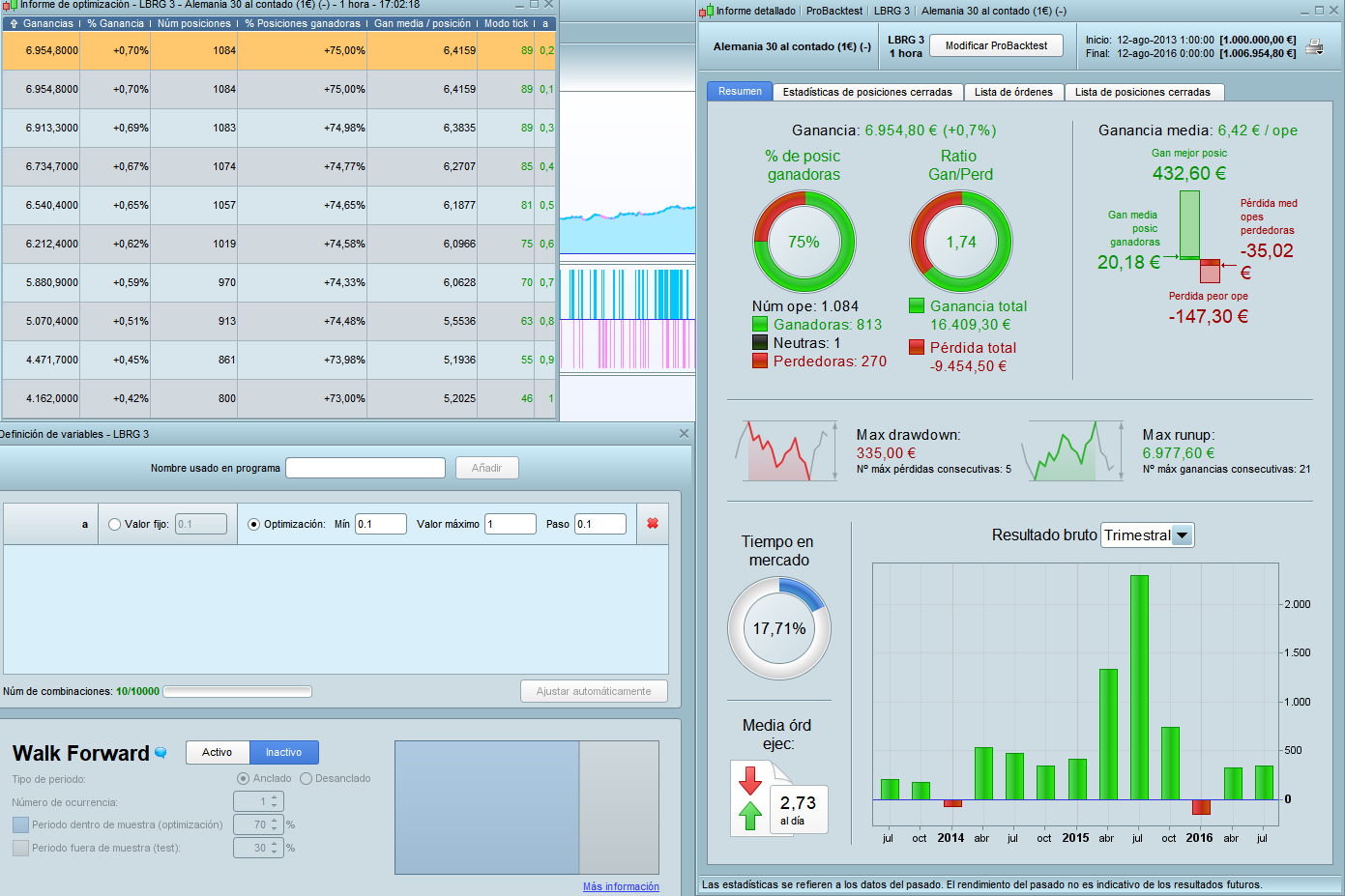Select optimization row with 6.540,4000
Image resolution: width=1345 pixels, height=896 pixels.
tap(279, 205)
